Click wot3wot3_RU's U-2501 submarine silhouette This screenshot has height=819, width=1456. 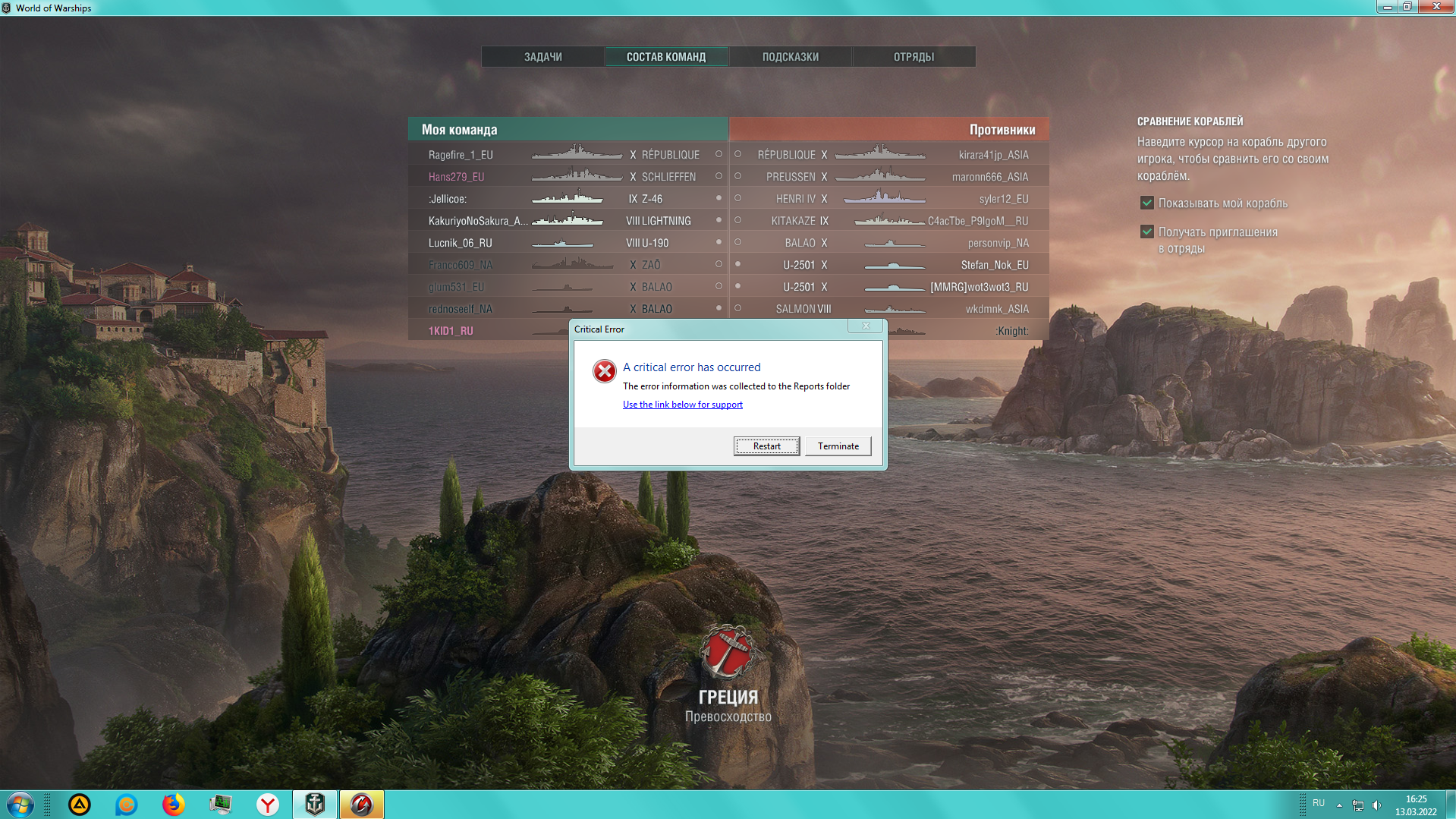tap(895, 287)
